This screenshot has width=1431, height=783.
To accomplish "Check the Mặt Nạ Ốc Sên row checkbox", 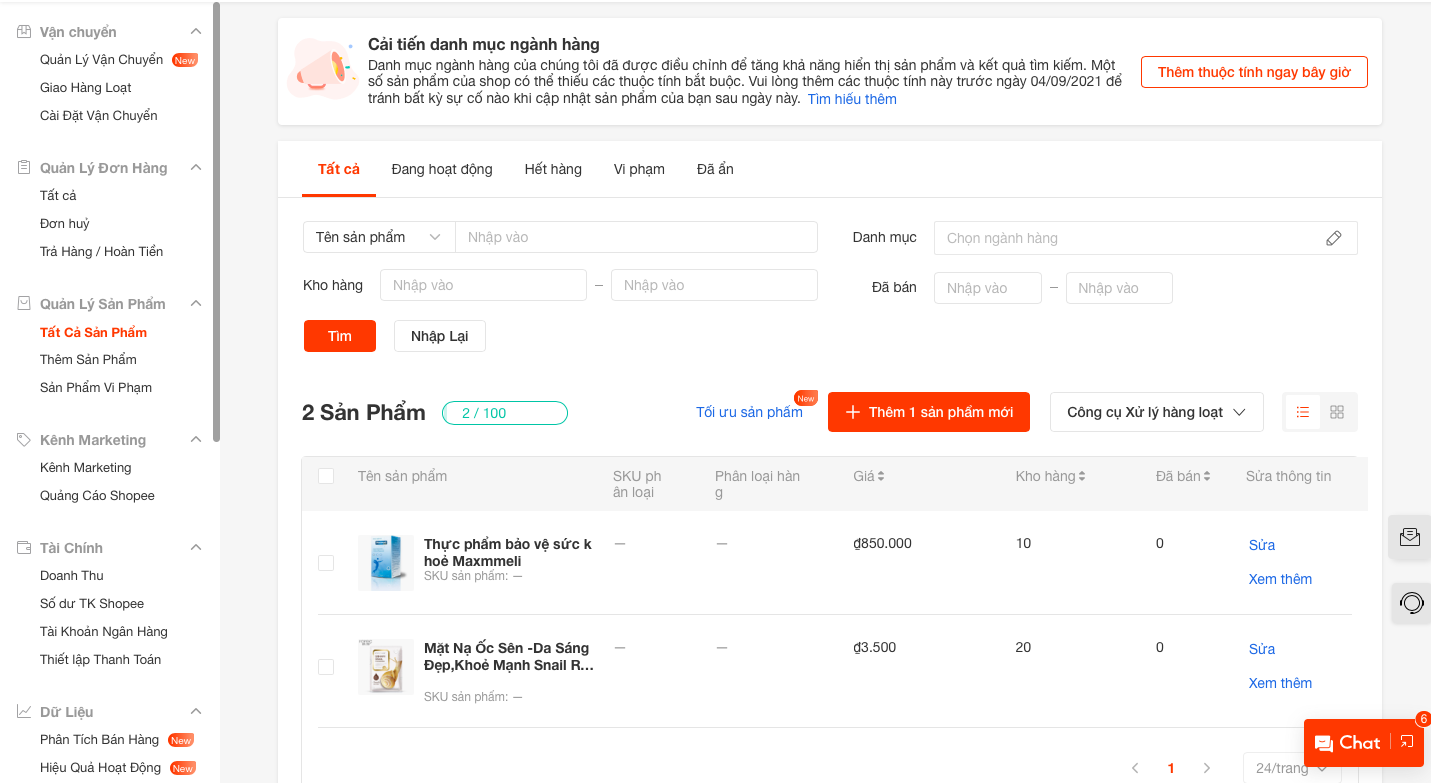I will point(326,667).
